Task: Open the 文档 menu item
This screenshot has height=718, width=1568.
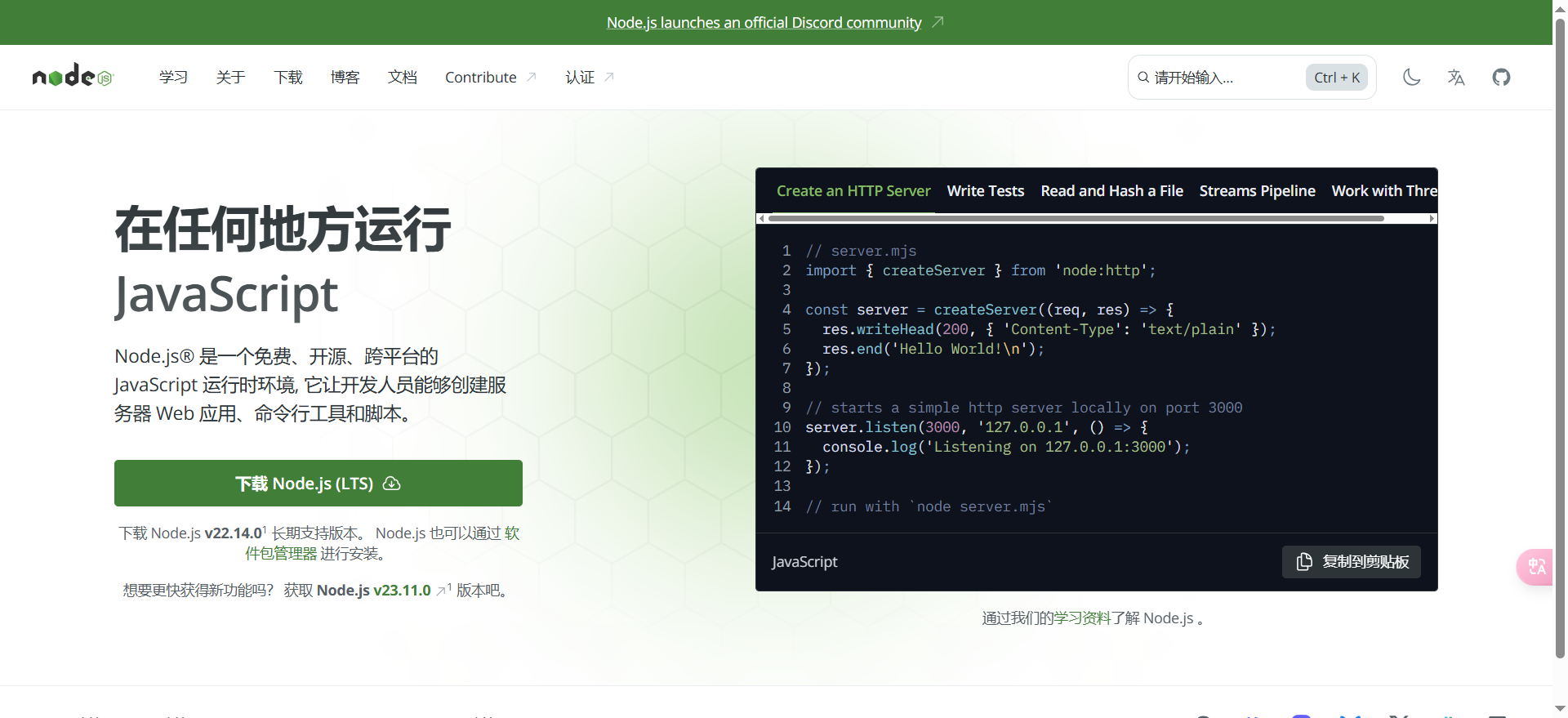Action: (402, 78)
